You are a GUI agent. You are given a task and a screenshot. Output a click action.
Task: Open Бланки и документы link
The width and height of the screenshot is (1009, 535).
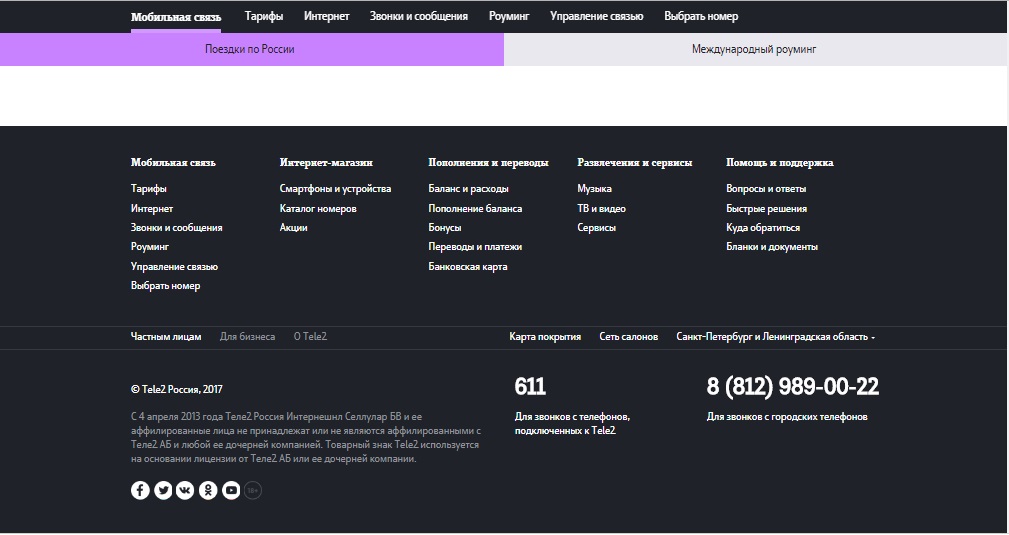[x=772, y=247]
